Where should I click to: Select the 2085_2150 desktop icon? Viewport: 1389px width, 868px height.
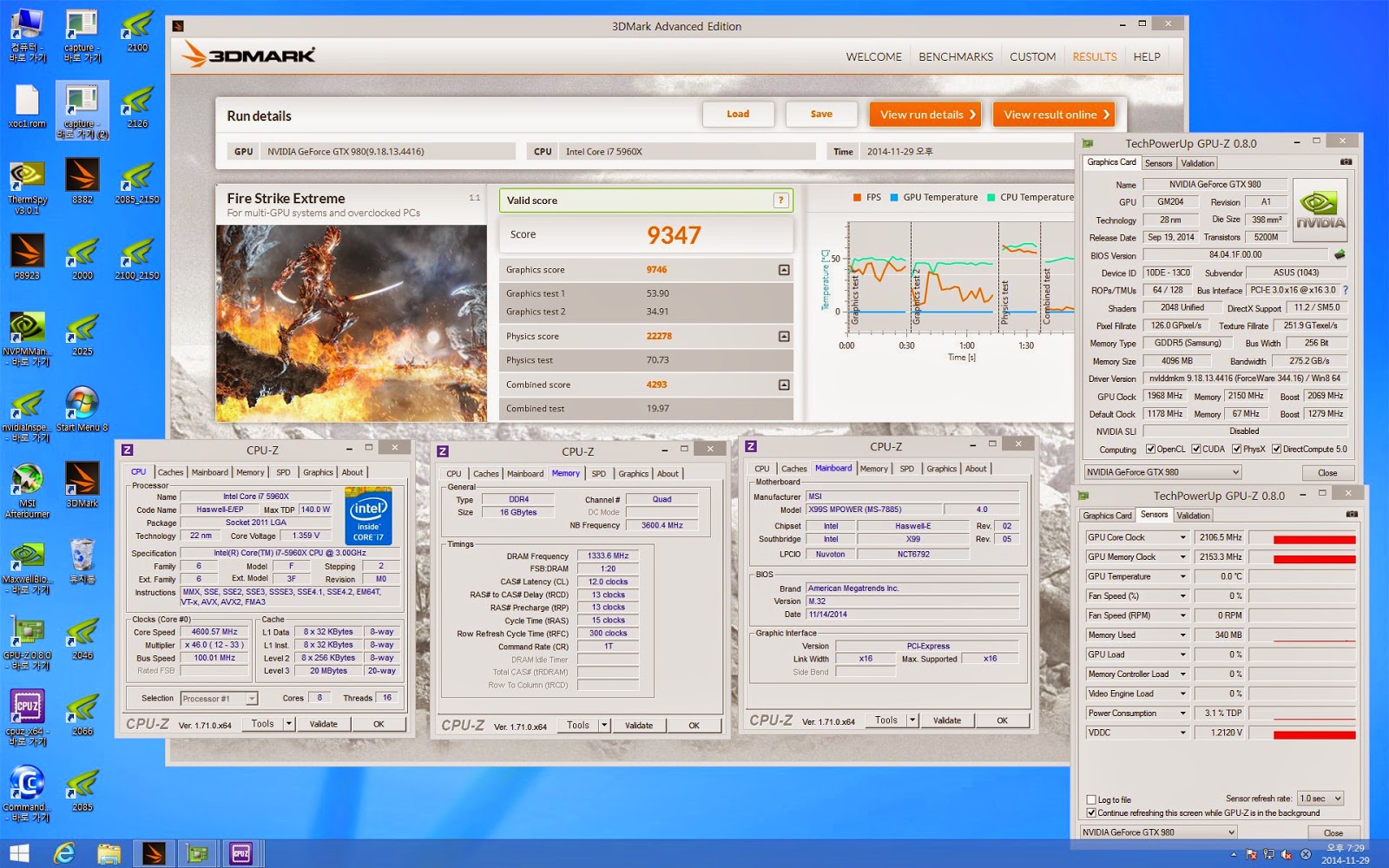[x=137, y=181]
